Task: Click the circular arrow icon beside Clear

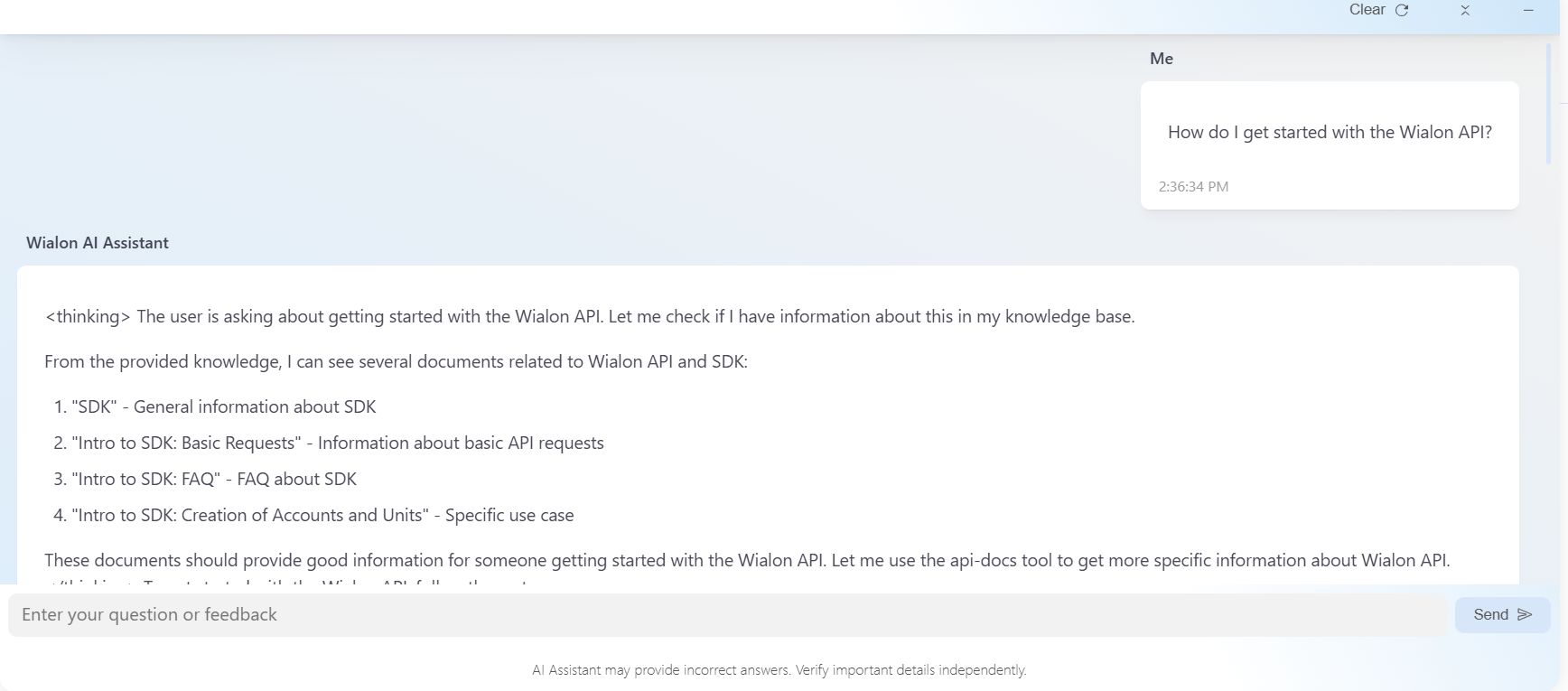Action: pos(1402,10)
